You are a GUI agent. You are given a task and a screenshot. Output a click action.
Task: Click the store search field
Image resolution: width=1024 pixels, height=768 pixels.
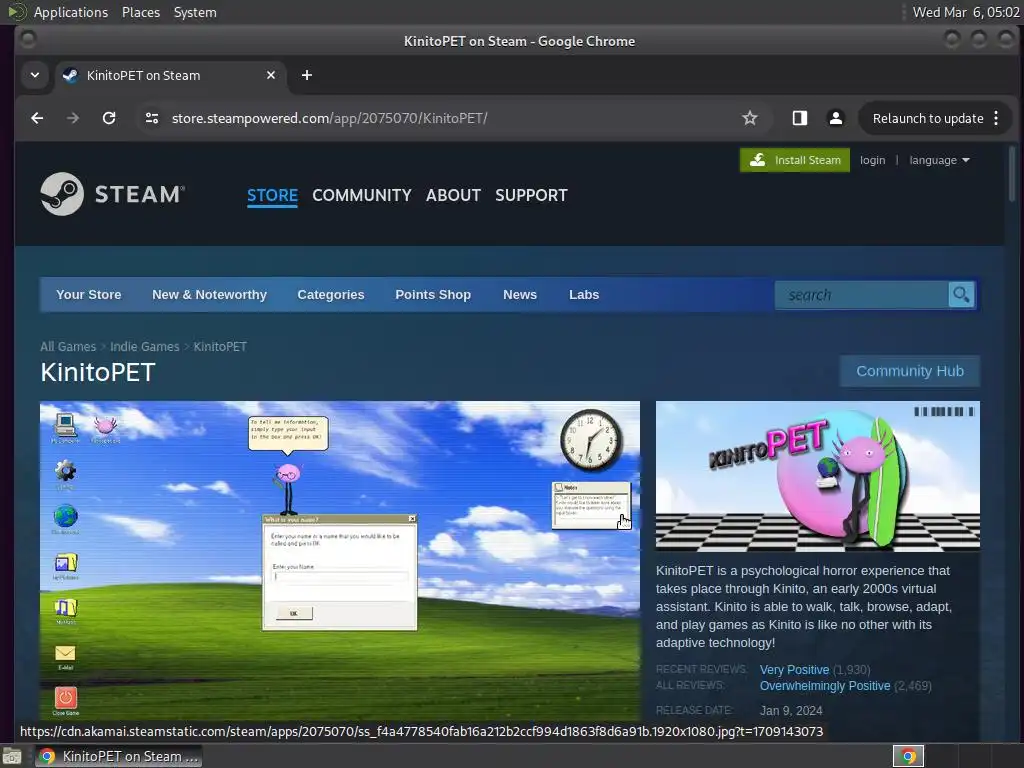(x=862, y=295)
